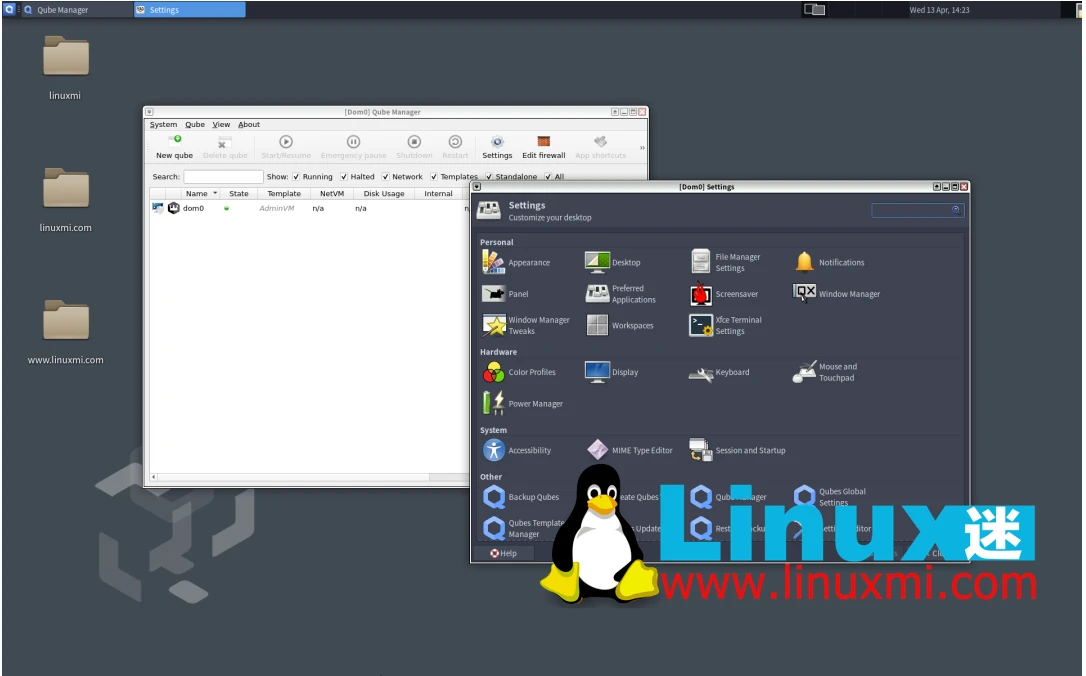Click the clock in top panel
Screen dimensions: 1086x676
click(939, 10)
